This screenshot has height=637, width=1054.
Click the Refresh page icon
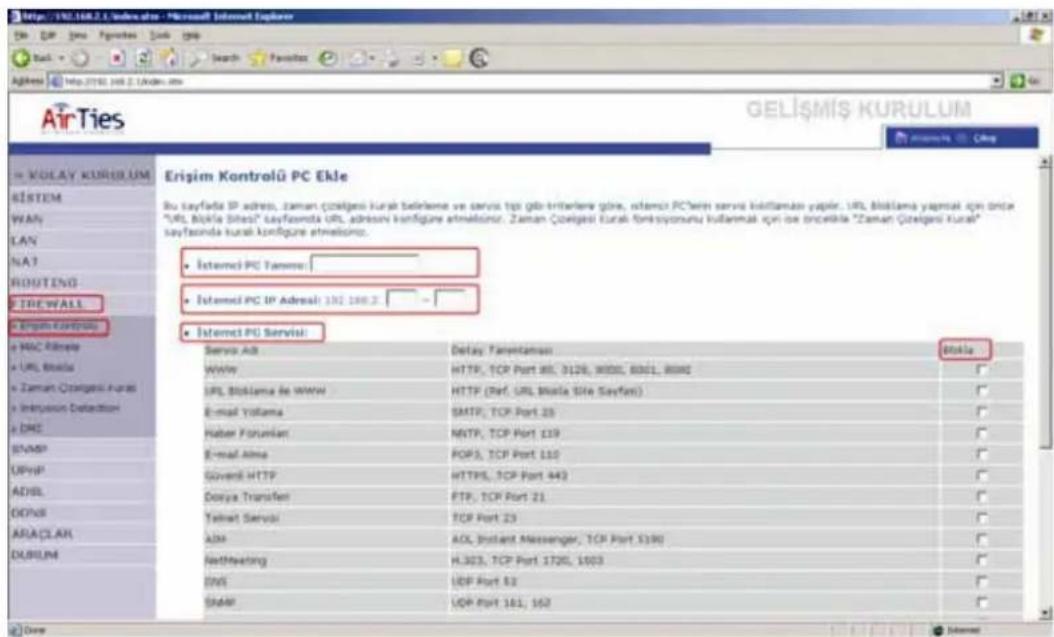(x=144, y=58)
